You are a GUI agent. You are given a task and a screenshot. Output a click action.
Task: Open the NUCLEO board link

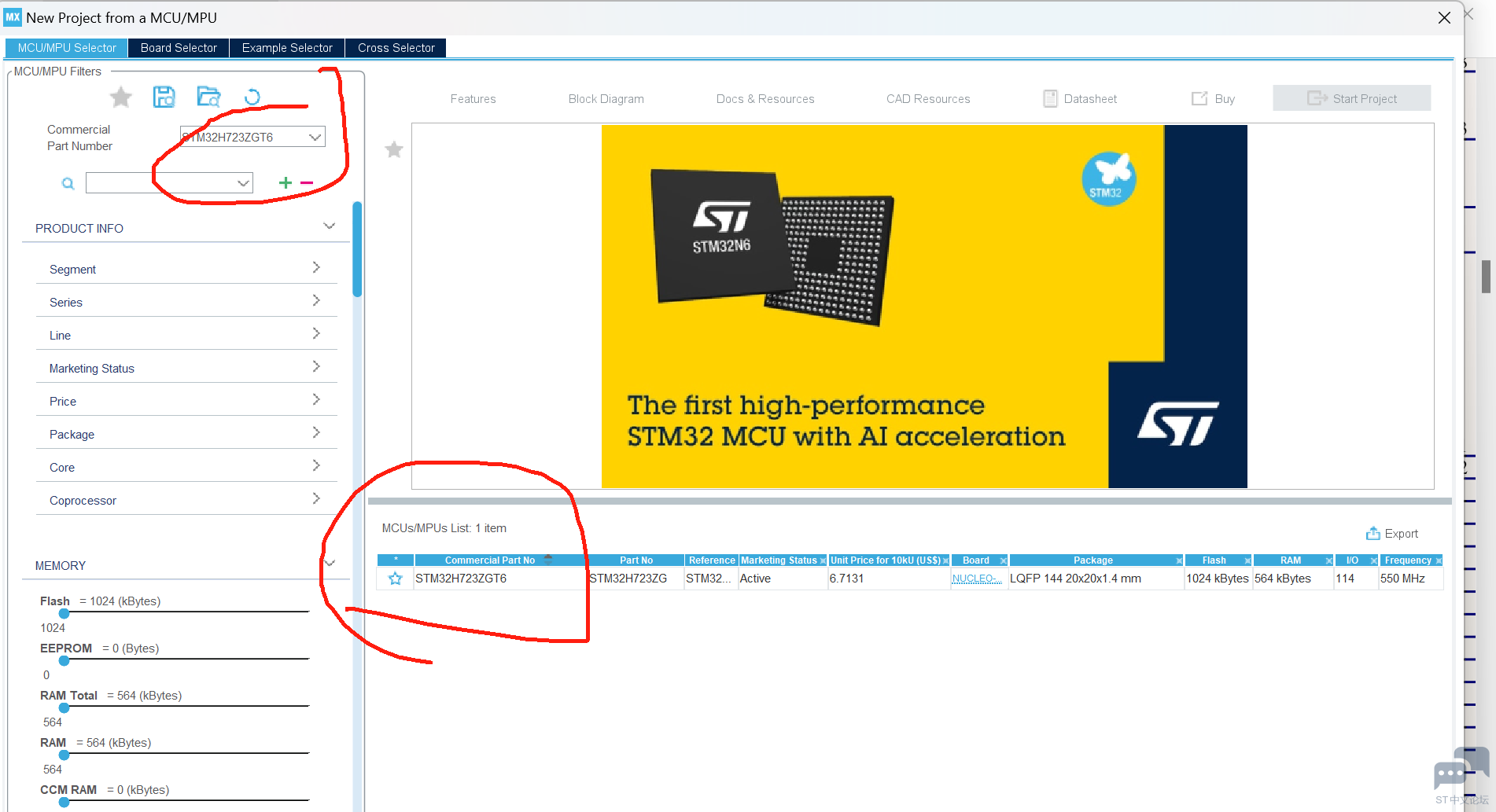pos(977,579)
